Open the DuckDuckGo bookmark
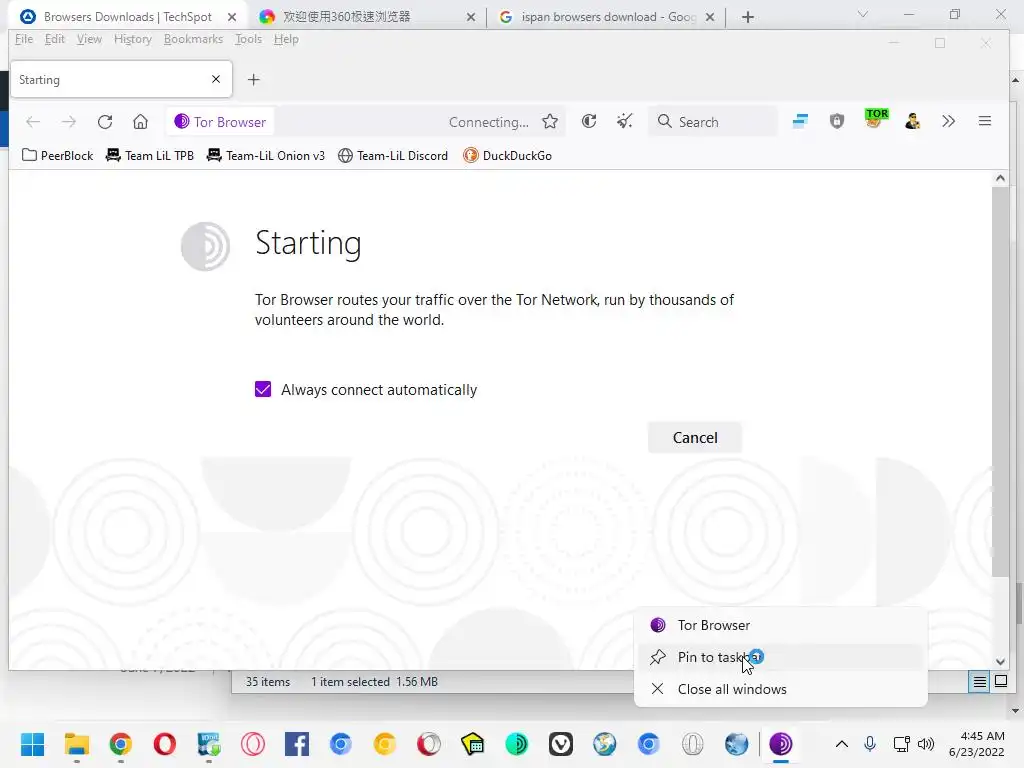1024x768 pixels. 507,155
